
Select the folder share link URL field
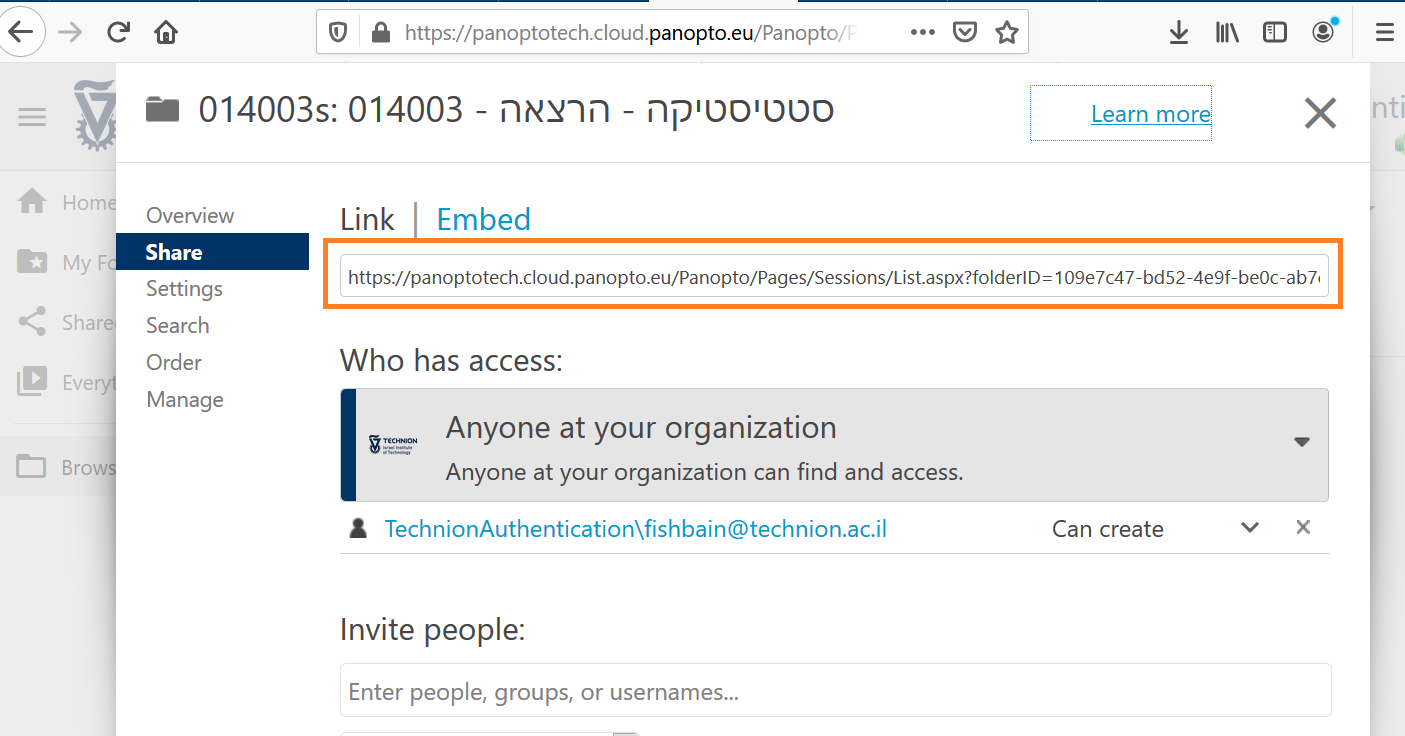(x=834, y=276)
